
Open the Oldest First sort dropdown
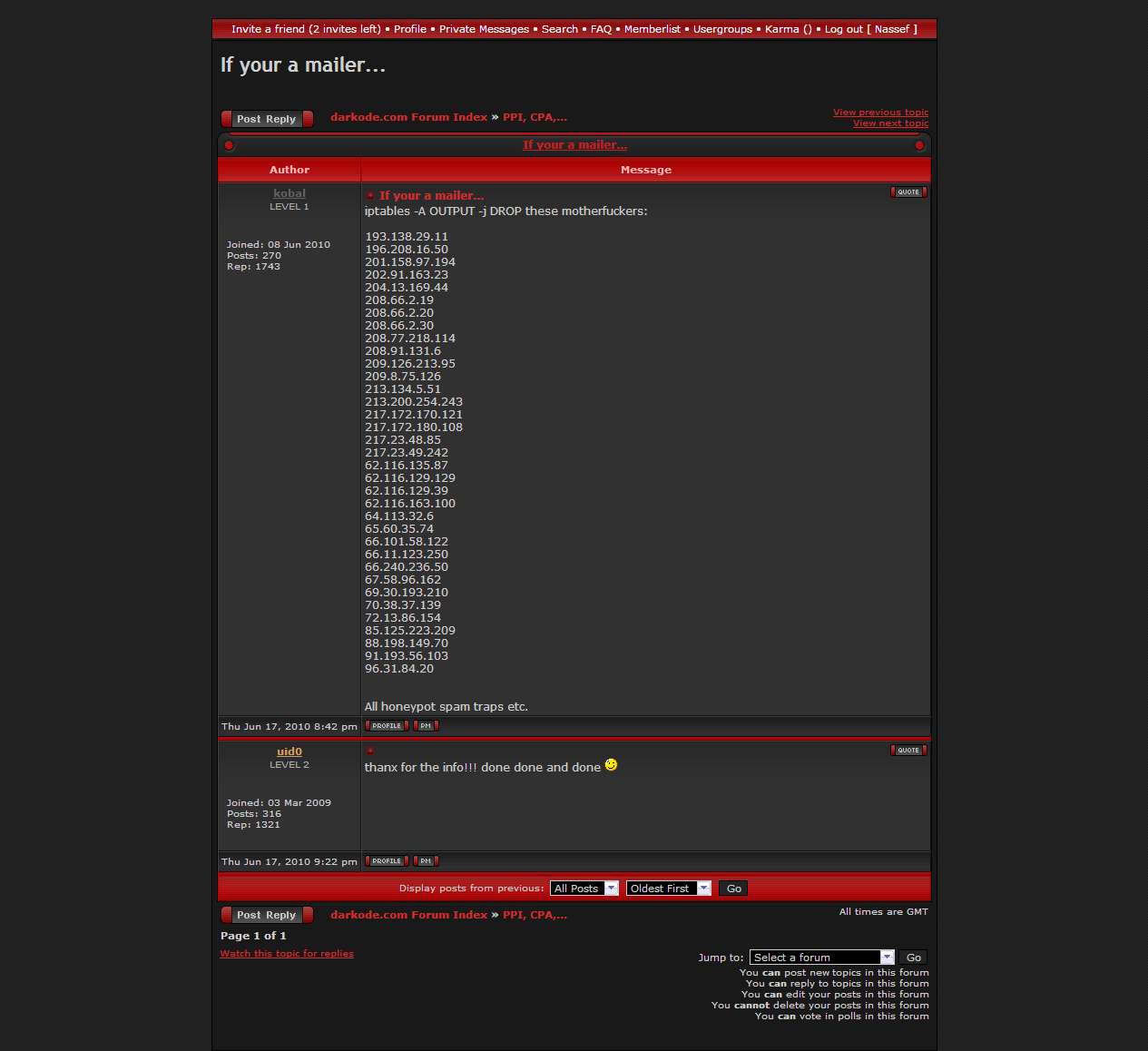point(668,889)
